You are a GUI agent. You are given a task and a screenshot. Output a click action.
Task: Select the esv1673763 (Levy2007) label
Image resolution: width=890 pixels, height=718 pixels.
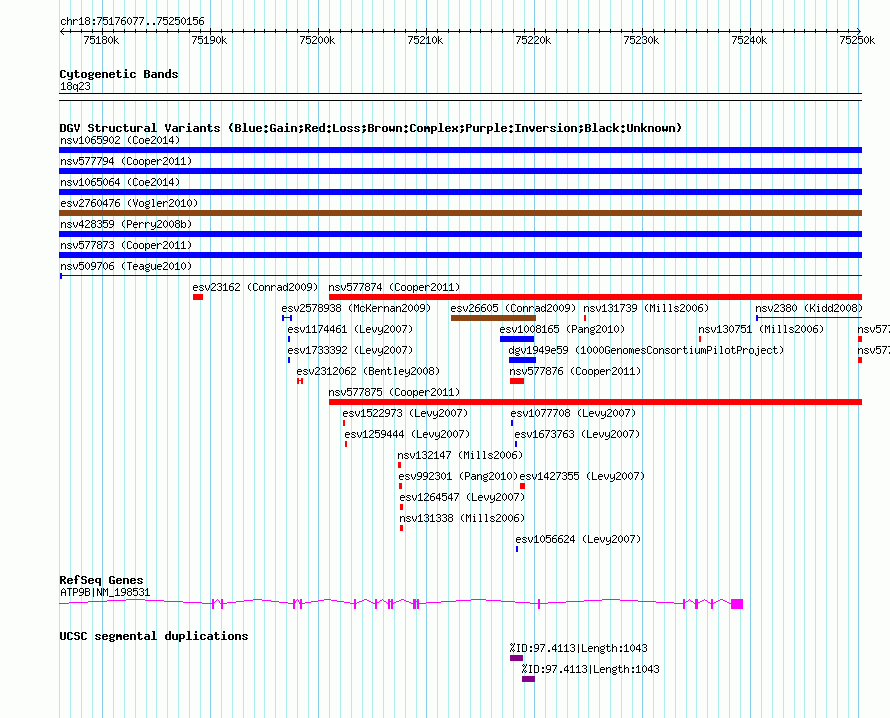[577, 434]
